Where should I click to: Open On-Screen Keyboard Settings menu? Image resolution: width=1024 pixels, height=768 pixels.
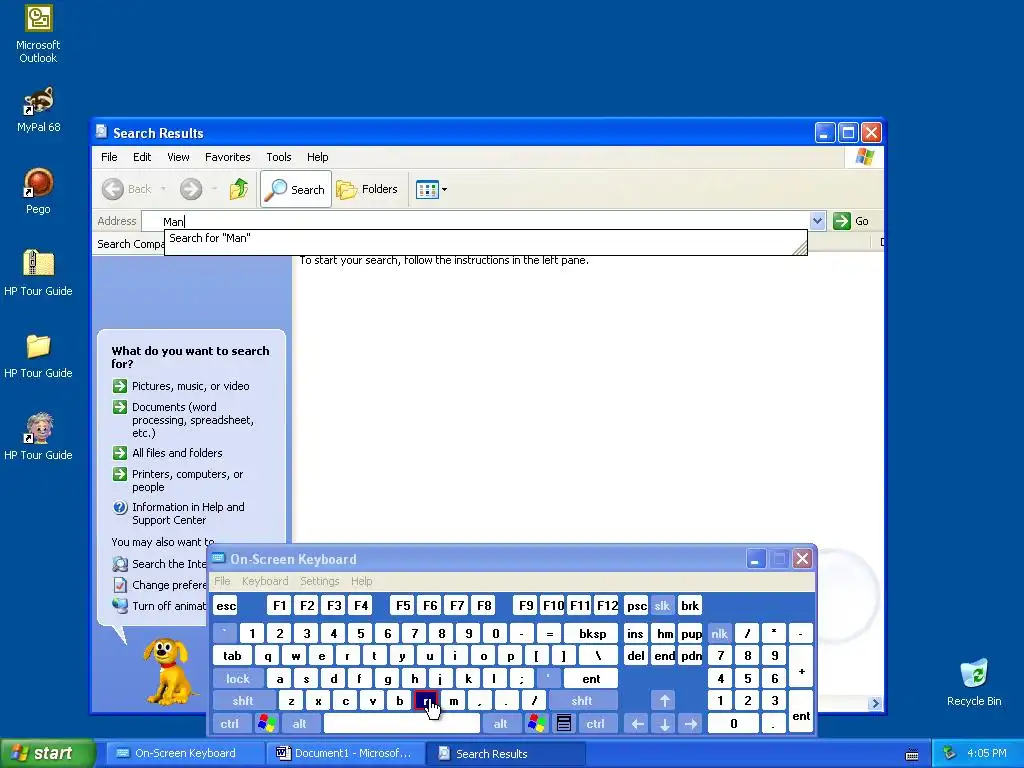point(319,581)
